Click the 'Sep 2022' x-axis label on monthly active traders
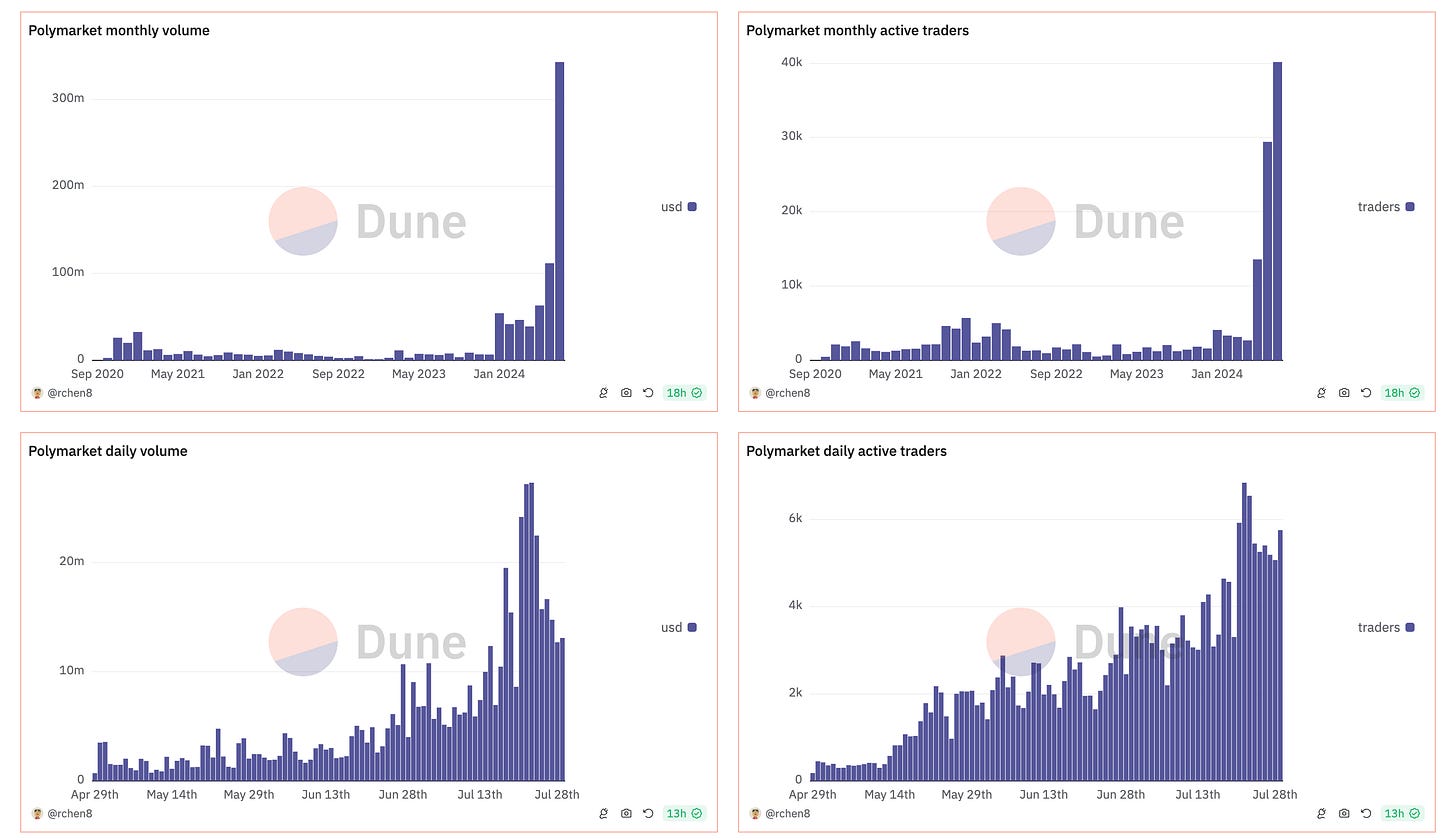Viewport: 1456px width, 840px height. pos(1056,374)
